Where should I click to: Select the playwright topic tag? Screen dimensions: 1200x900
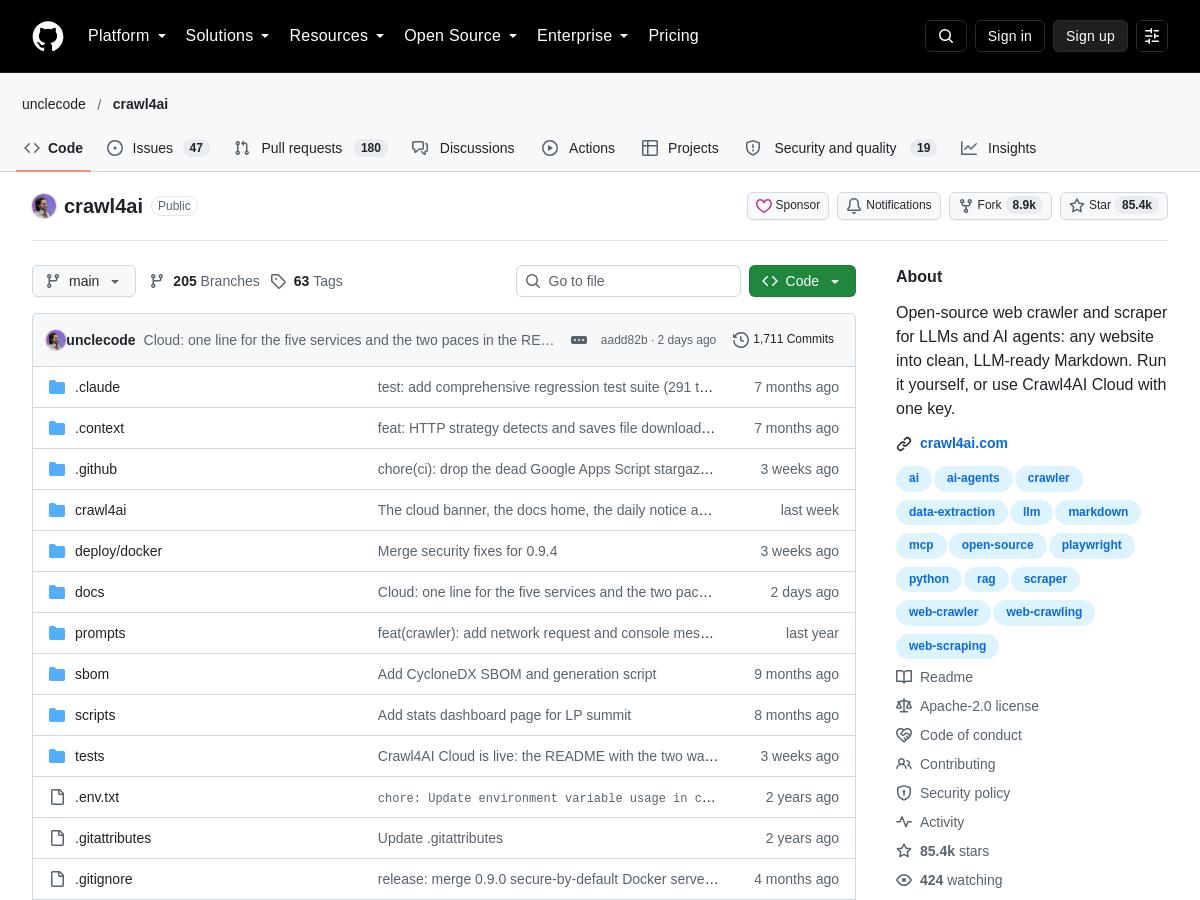(1092, 545)
